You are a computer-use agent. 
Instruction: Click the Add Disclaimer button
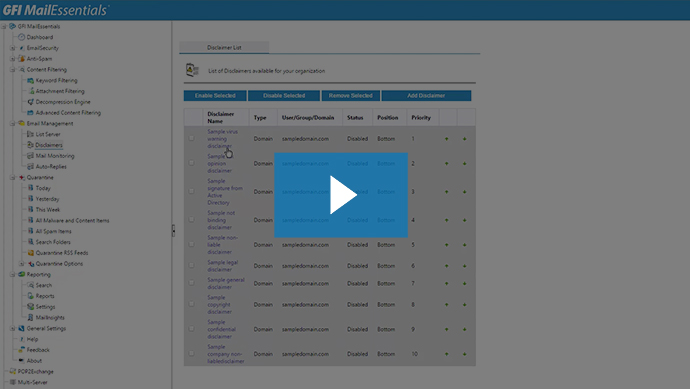[x=426, y=95]
